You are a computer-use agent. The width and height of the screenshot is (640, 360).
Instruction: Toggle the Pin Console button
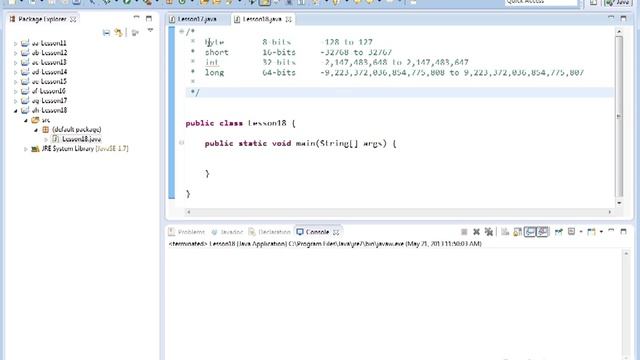coord(558,232)
